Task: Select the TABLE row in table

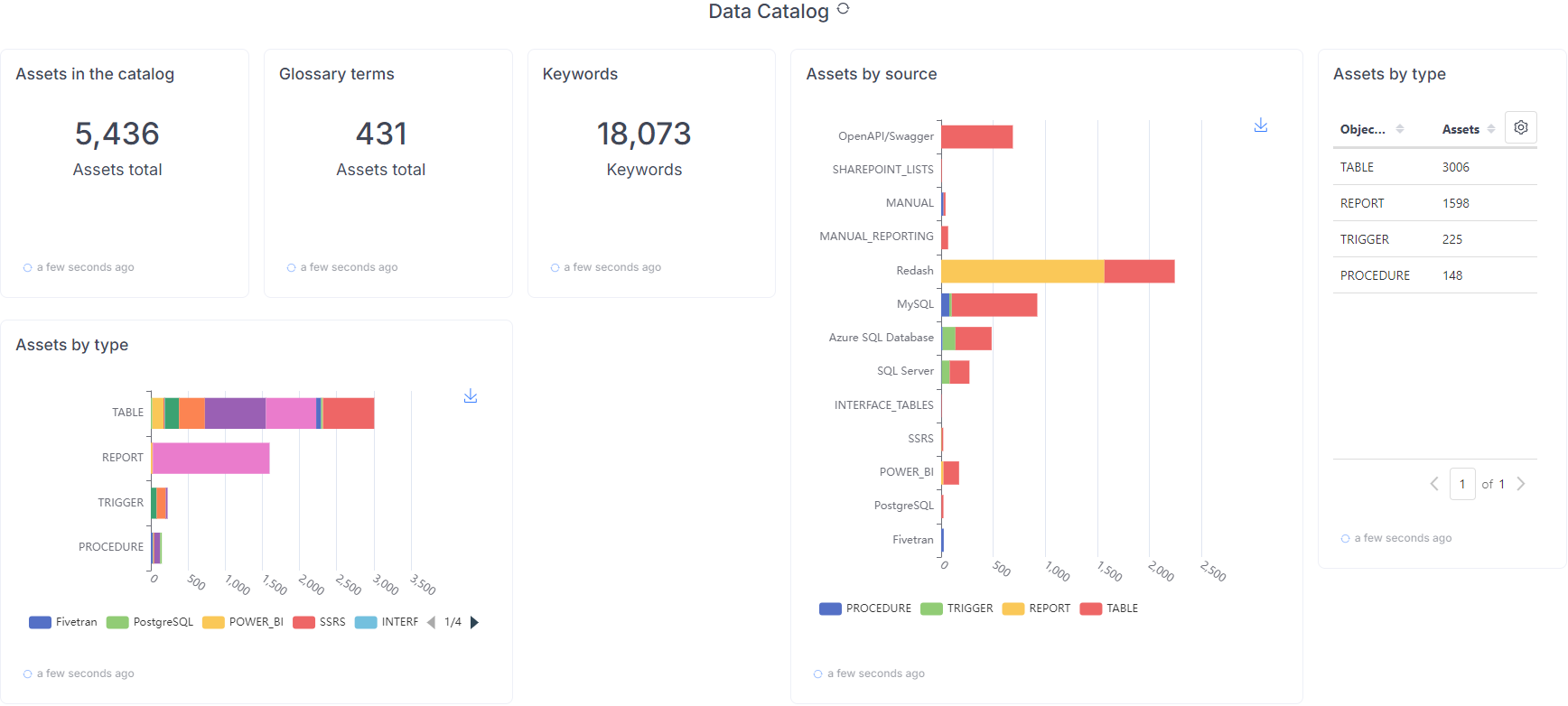Action: tap(1435, 167)
